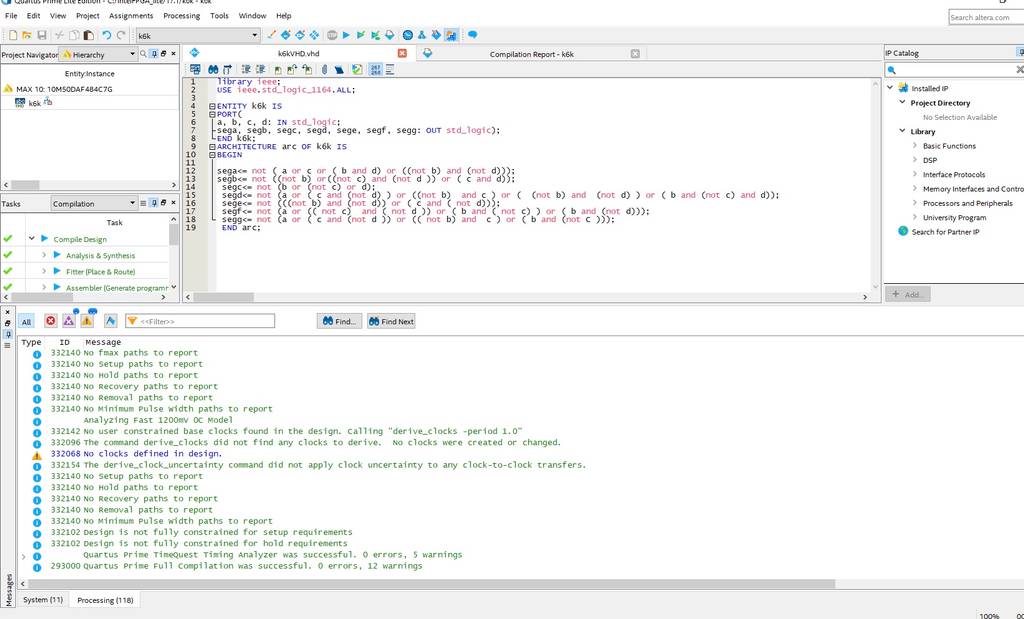Click the Find... button in Messages

(340, 321)
